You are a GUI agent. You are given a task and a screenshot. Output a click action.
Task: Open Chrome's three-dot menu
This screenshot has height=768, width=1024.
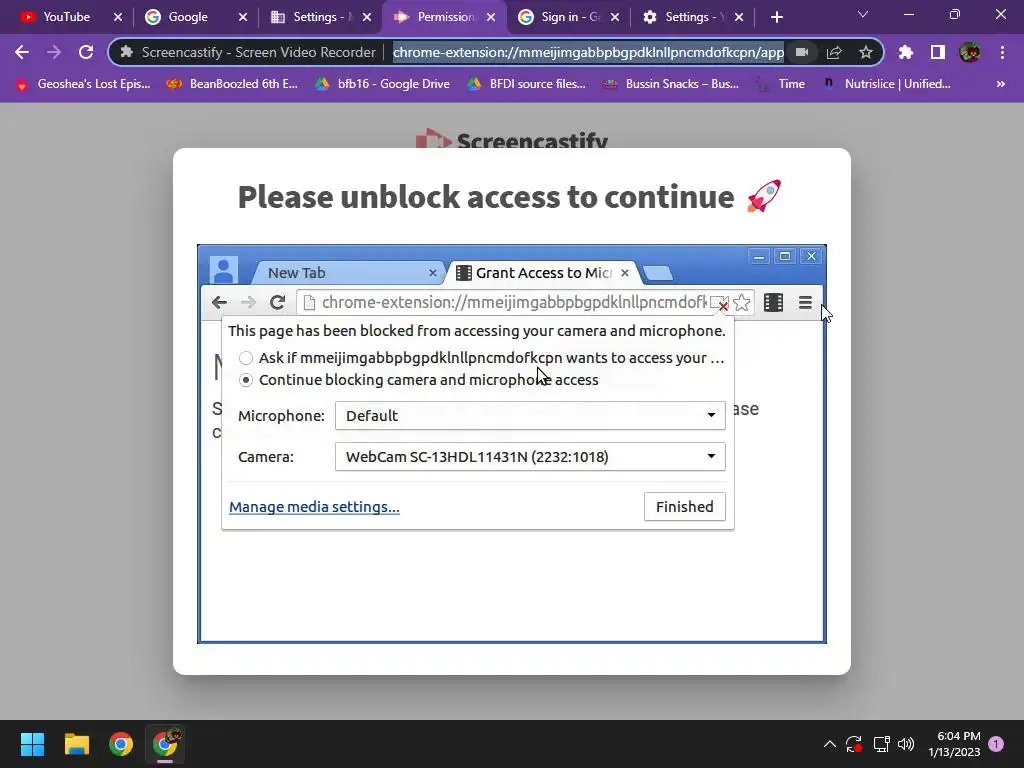(x=1002, y=52)
